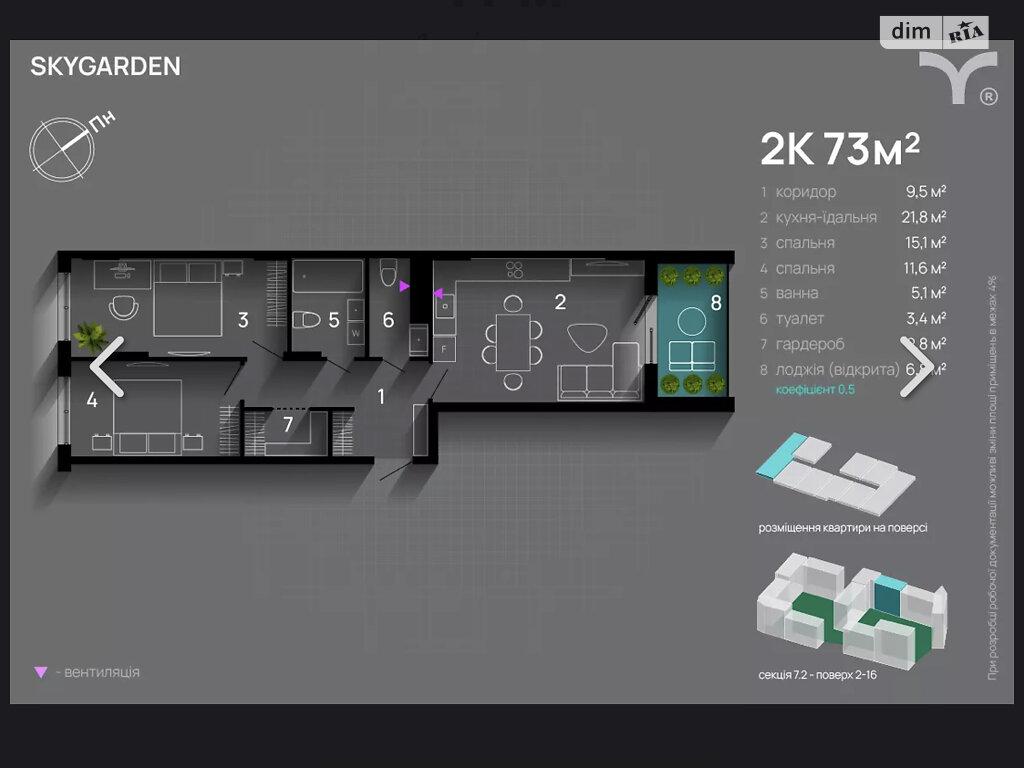
Task: Click the 'ванна' 5,1 м² list entry
Action: [852, 293]
